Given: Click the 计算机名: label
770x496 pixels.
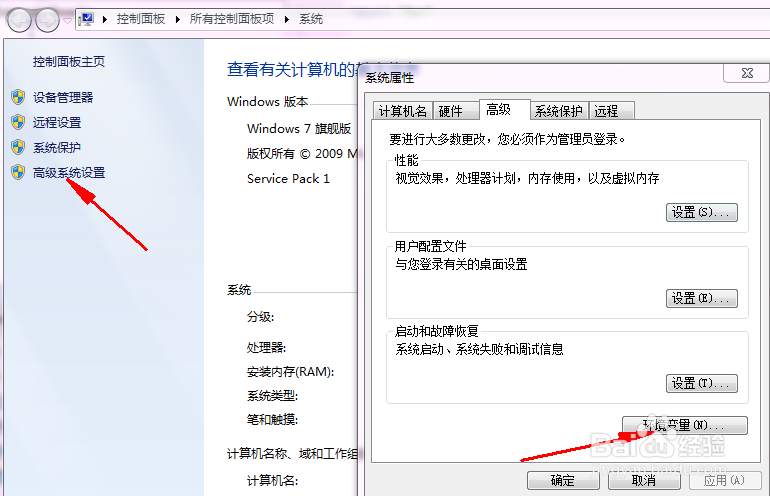Looking at the screenshot, I should 273,480.
